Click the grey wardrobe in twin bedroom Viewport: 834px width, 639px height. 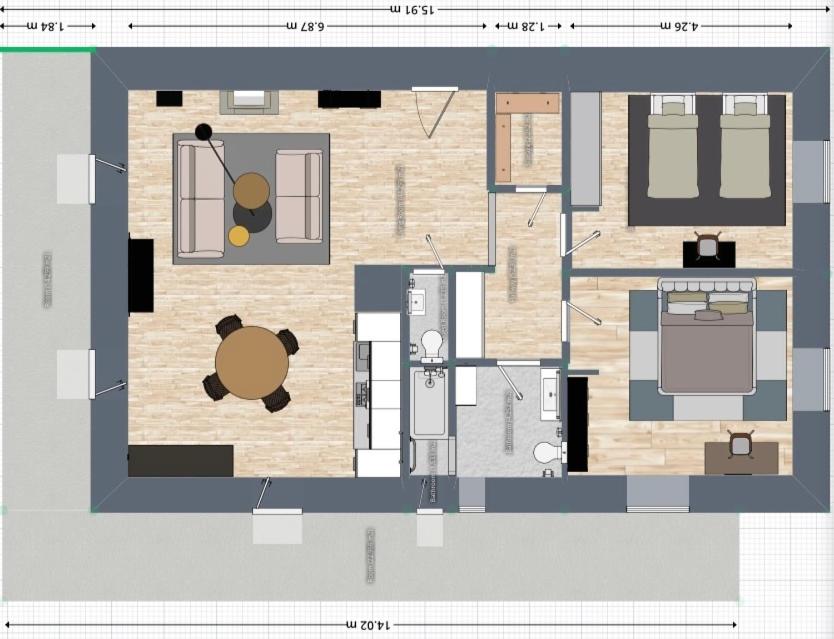pyautogui.click(x=586, y=149)
